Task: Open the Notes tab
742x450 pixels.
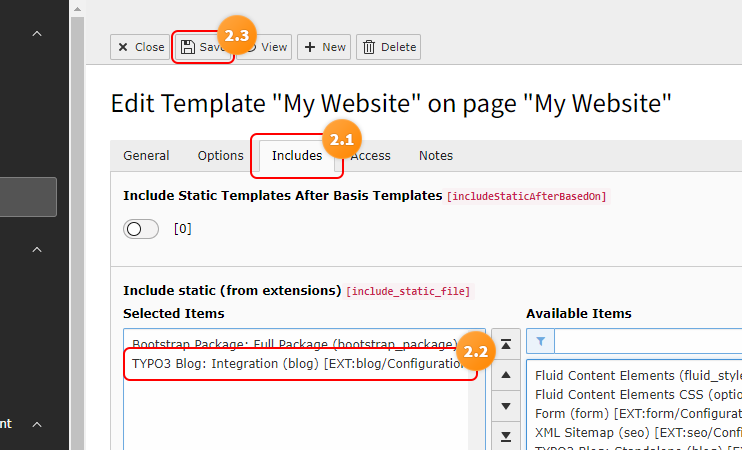Action: pyautogui.click(x=436, y=156)
